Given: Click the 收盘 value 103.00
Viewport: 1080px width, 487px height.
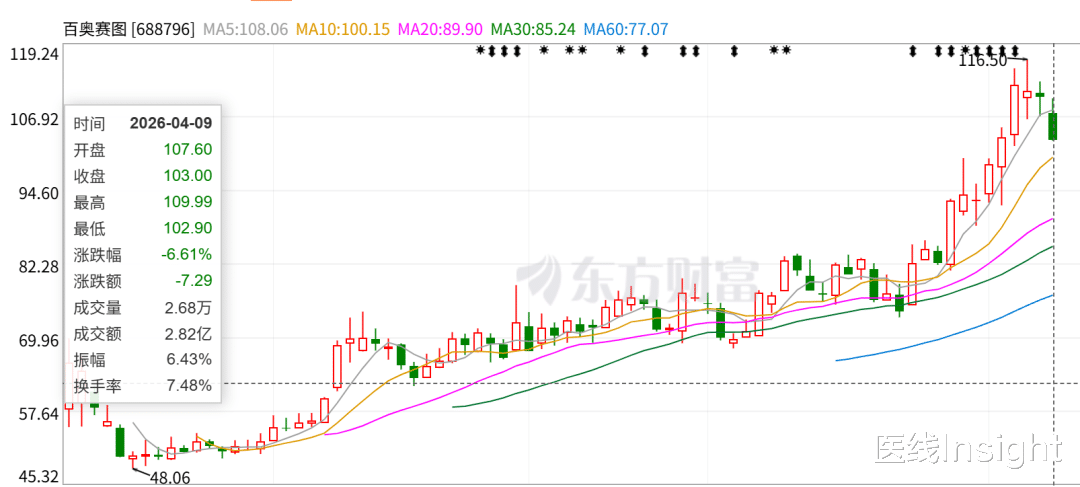Looking at the screenshot, I should click(187, 176).
